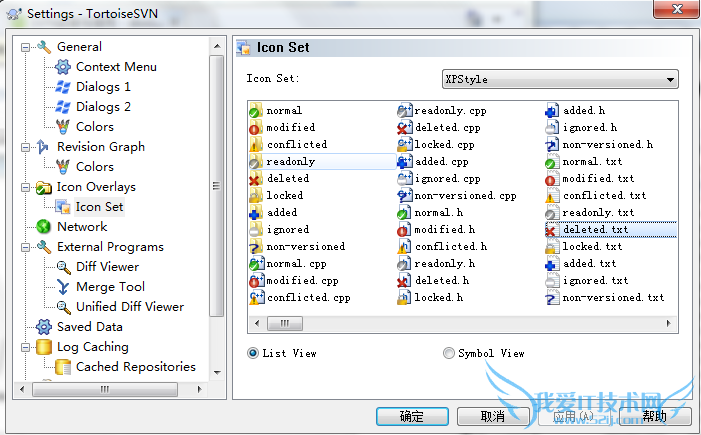
Task: Select the readonly folder list item
Action: (322, 161)
